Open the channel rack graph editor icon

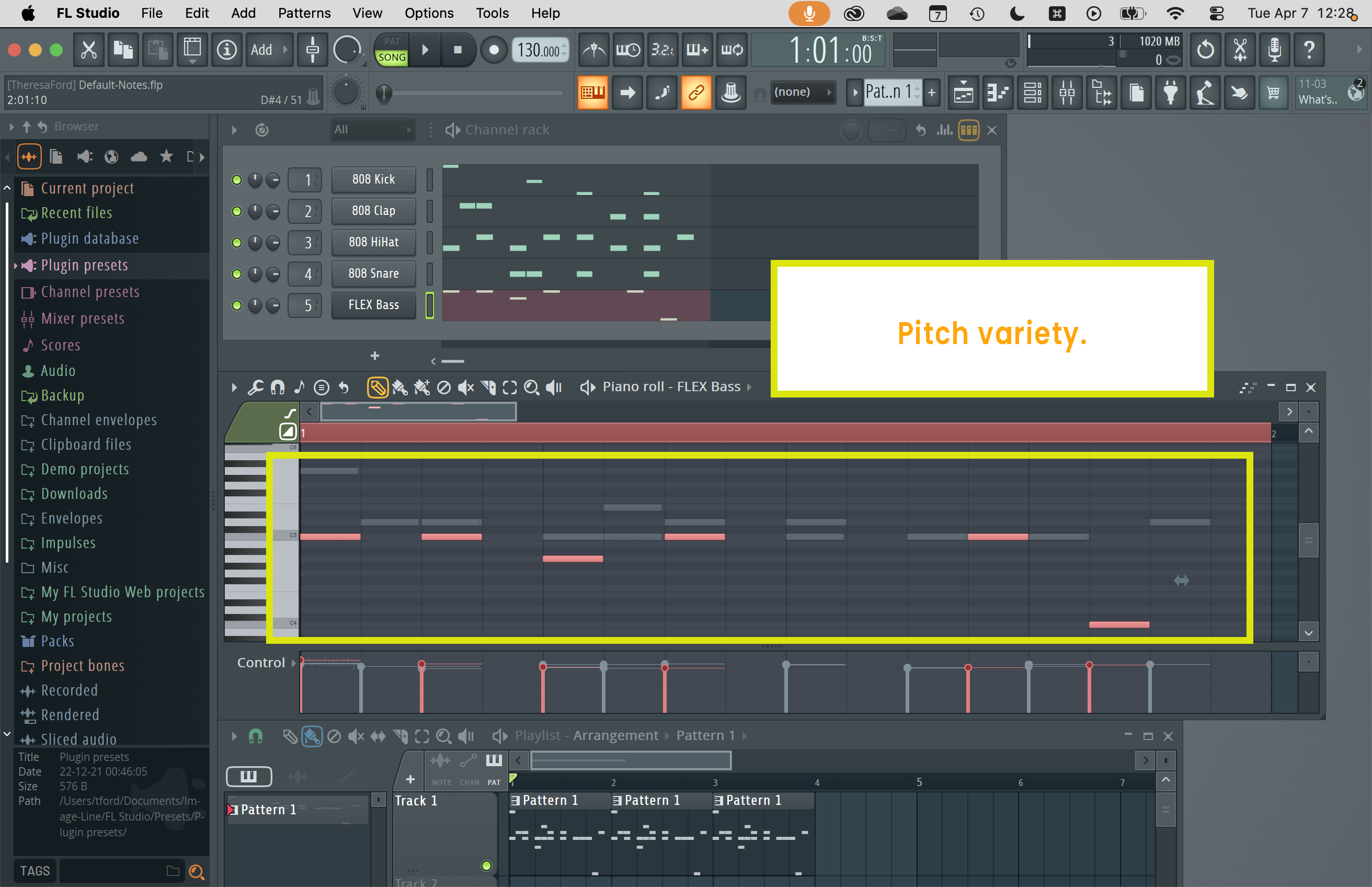coord(944,130)
